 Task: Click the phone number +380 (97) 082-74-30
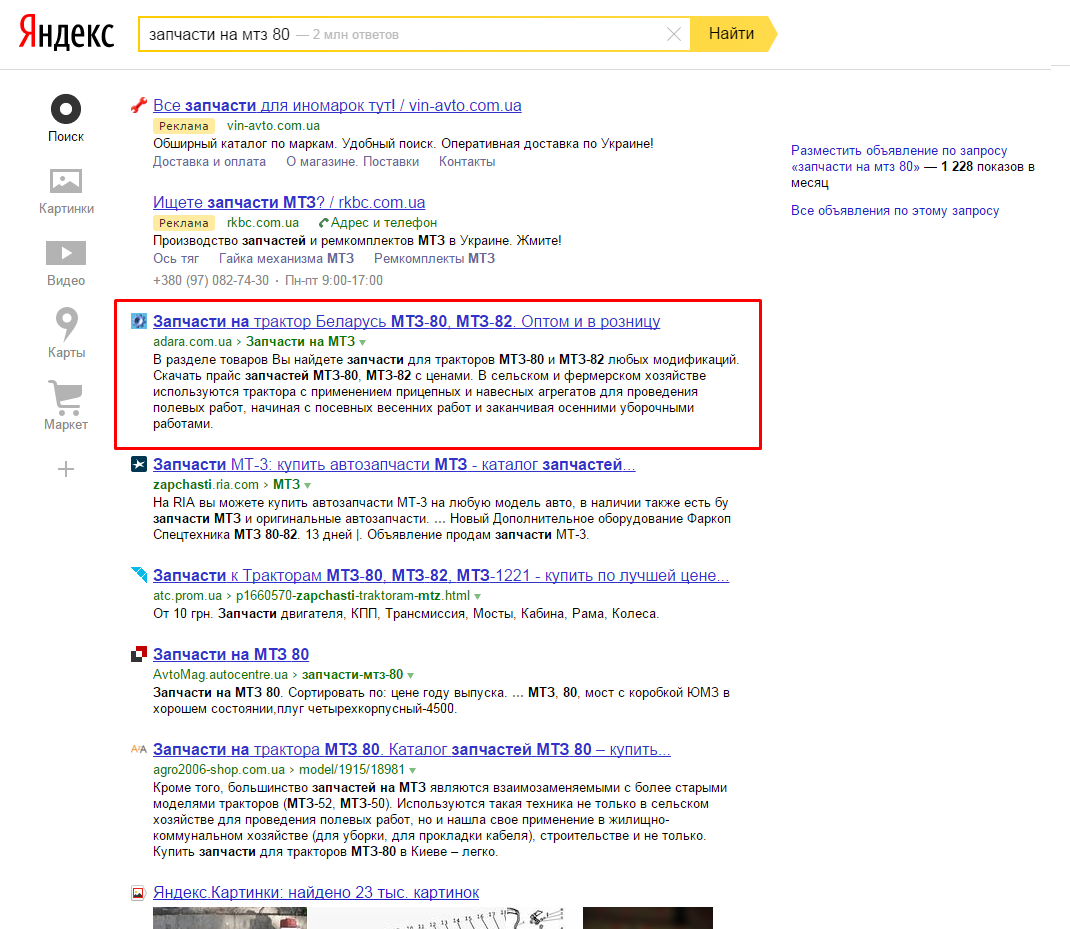pyautogui.click(x=211, y=281)
